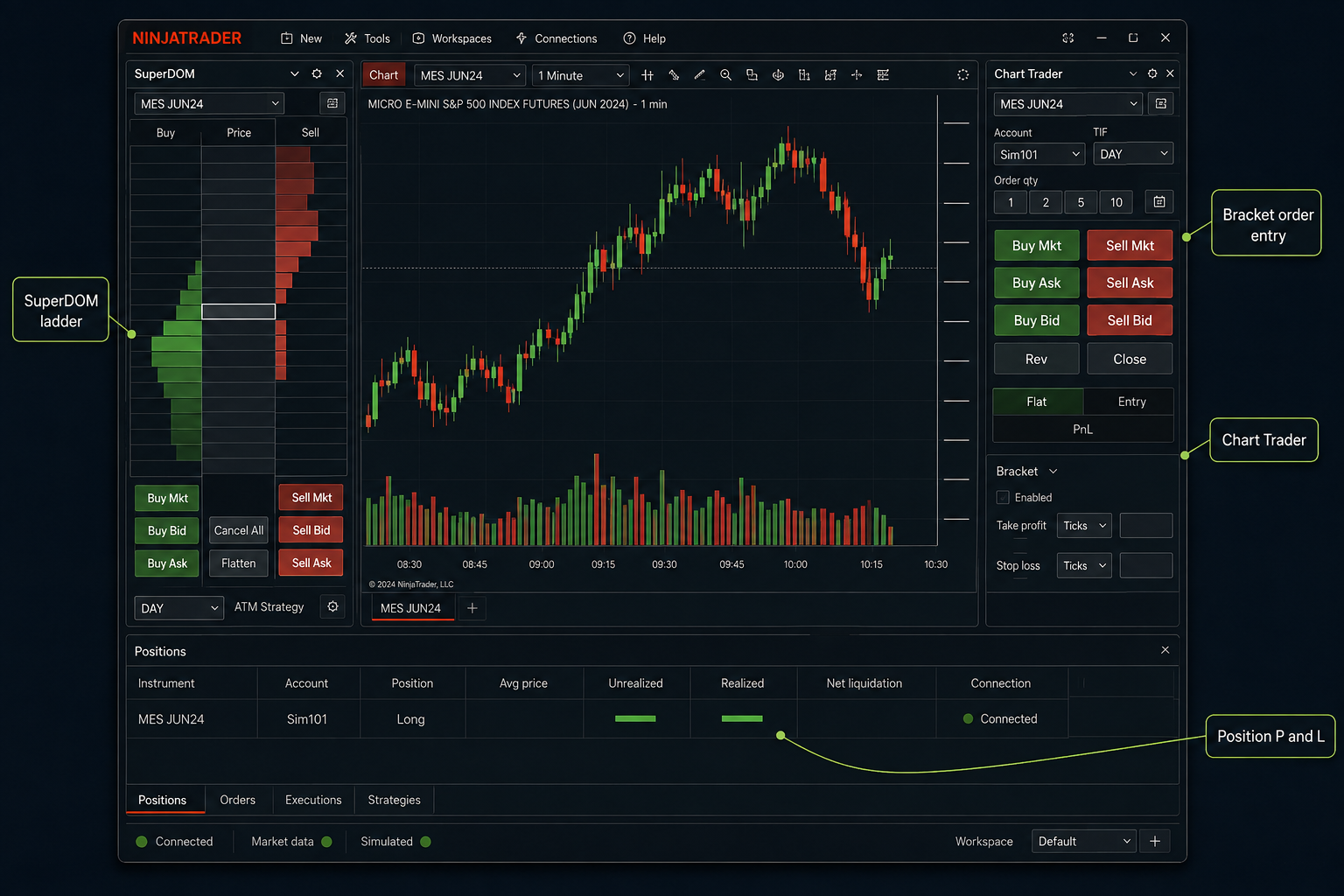This screenshot has height=896, width=1344.
Task: Set order quantity to 5
Action: pyautogui.click(x=1081, y=202)
